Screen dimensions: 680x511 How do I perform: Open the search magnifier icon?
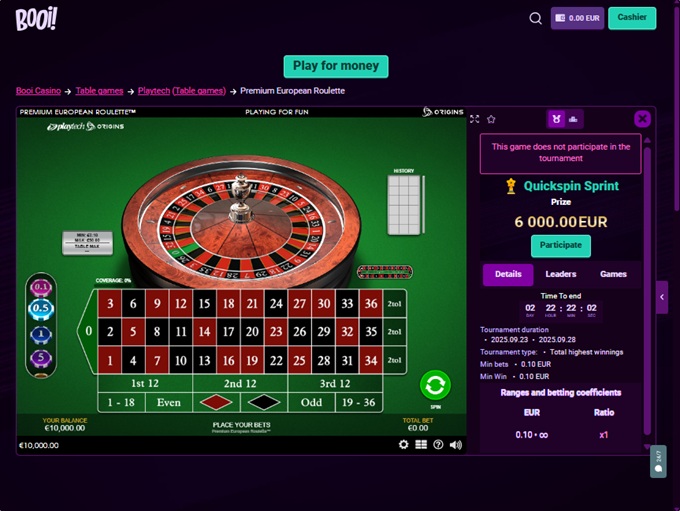click(x=536, y=19)
